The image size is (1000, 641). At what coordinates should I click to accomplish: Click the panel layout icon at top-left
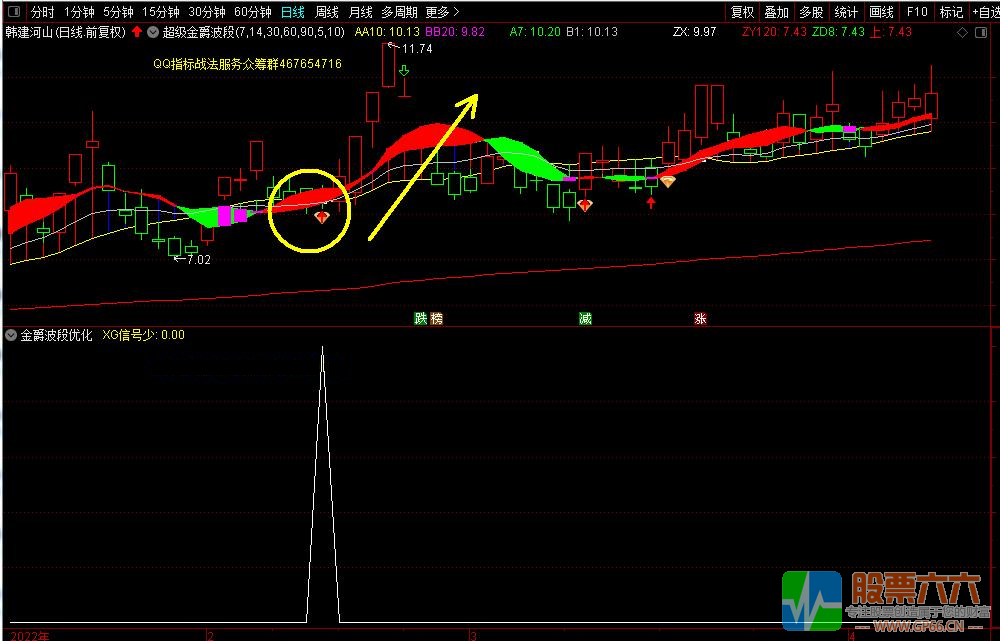tap(11, 12)
